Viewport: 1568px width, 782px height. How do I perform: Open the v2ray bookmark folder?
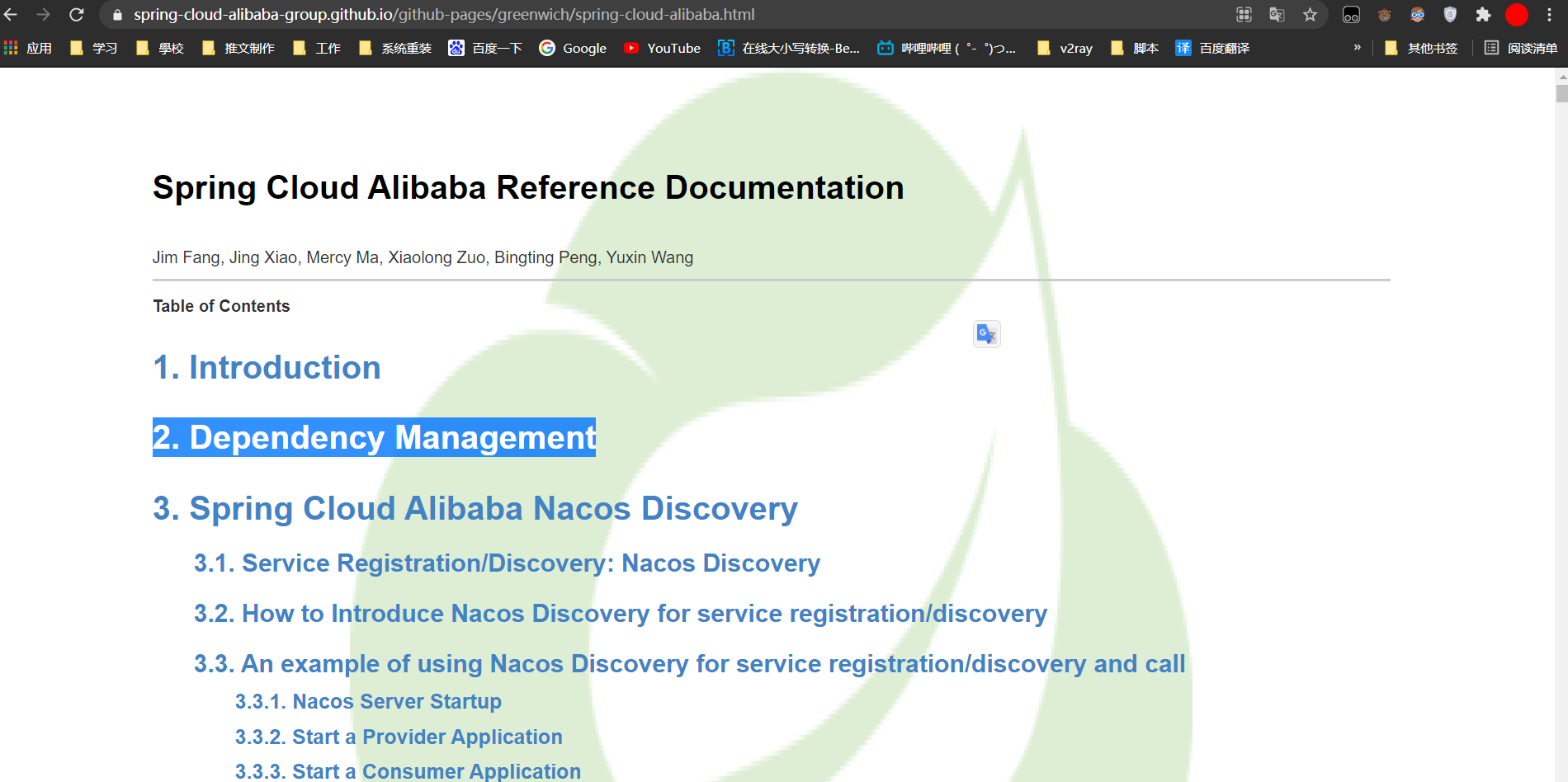tap(1065, 48)
